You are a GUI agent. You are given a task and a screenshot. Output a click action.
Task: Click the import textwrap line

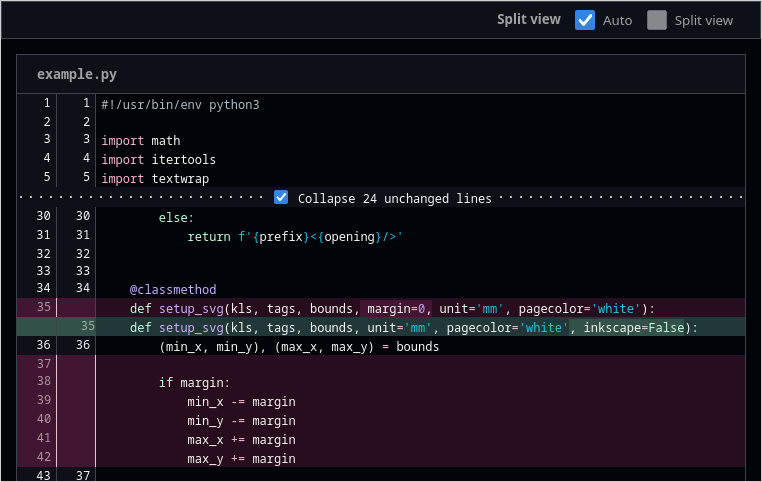tap(154, 179)
